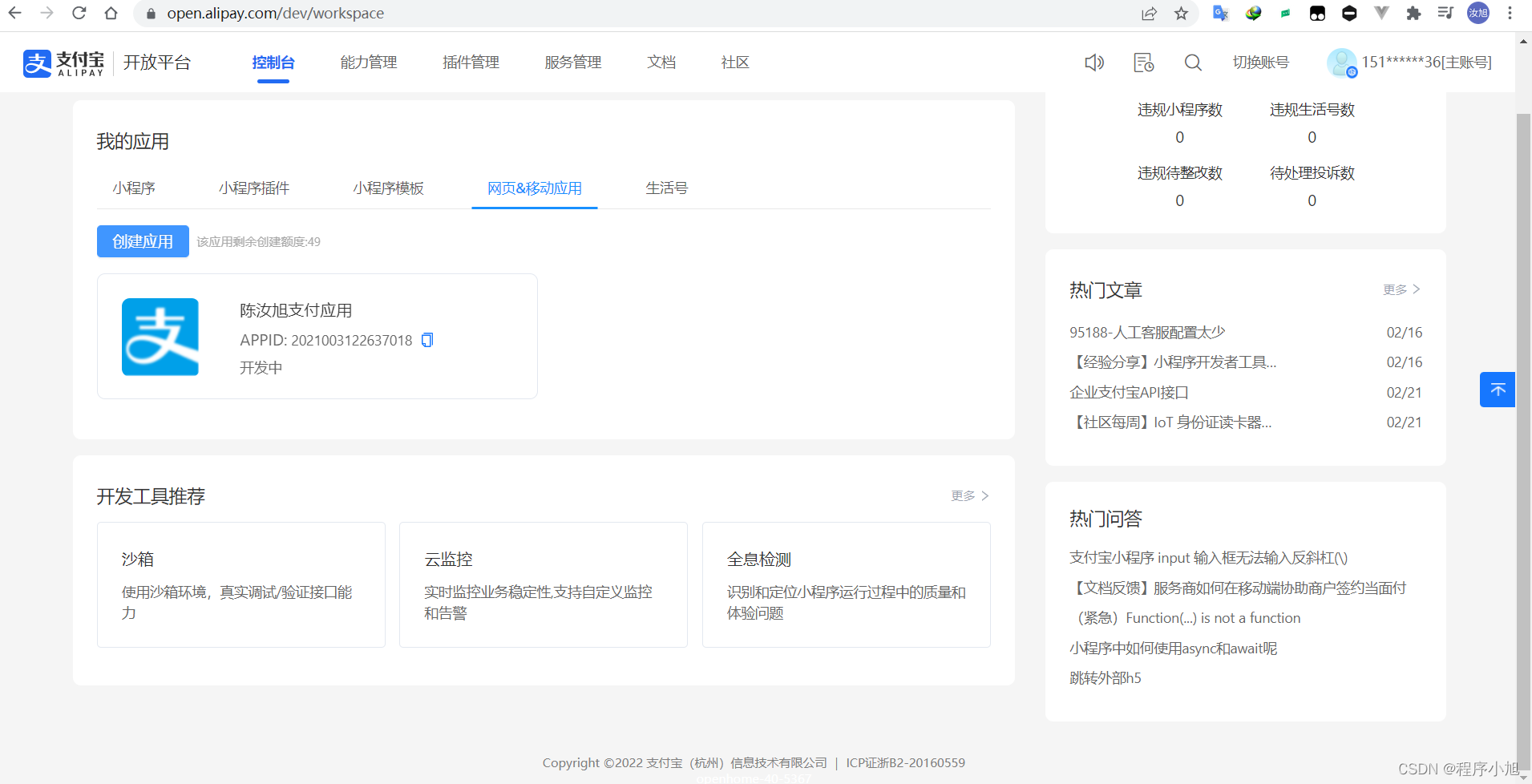The width and height of the screenshot is (1532, 784).
Task: Click the 违规待整改数 count
Action: click(1179, 200)
